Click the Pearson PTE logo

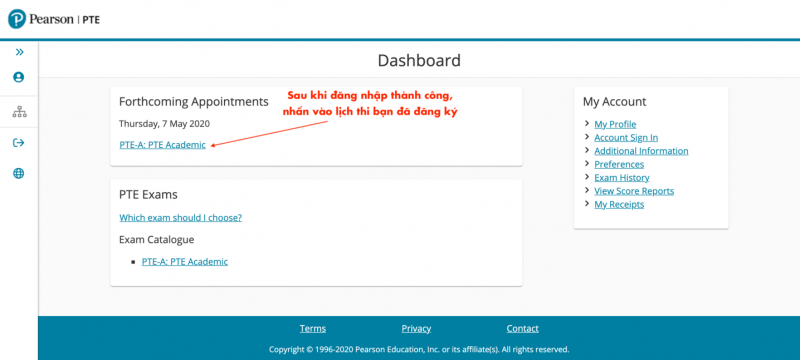tap(54, 19)
